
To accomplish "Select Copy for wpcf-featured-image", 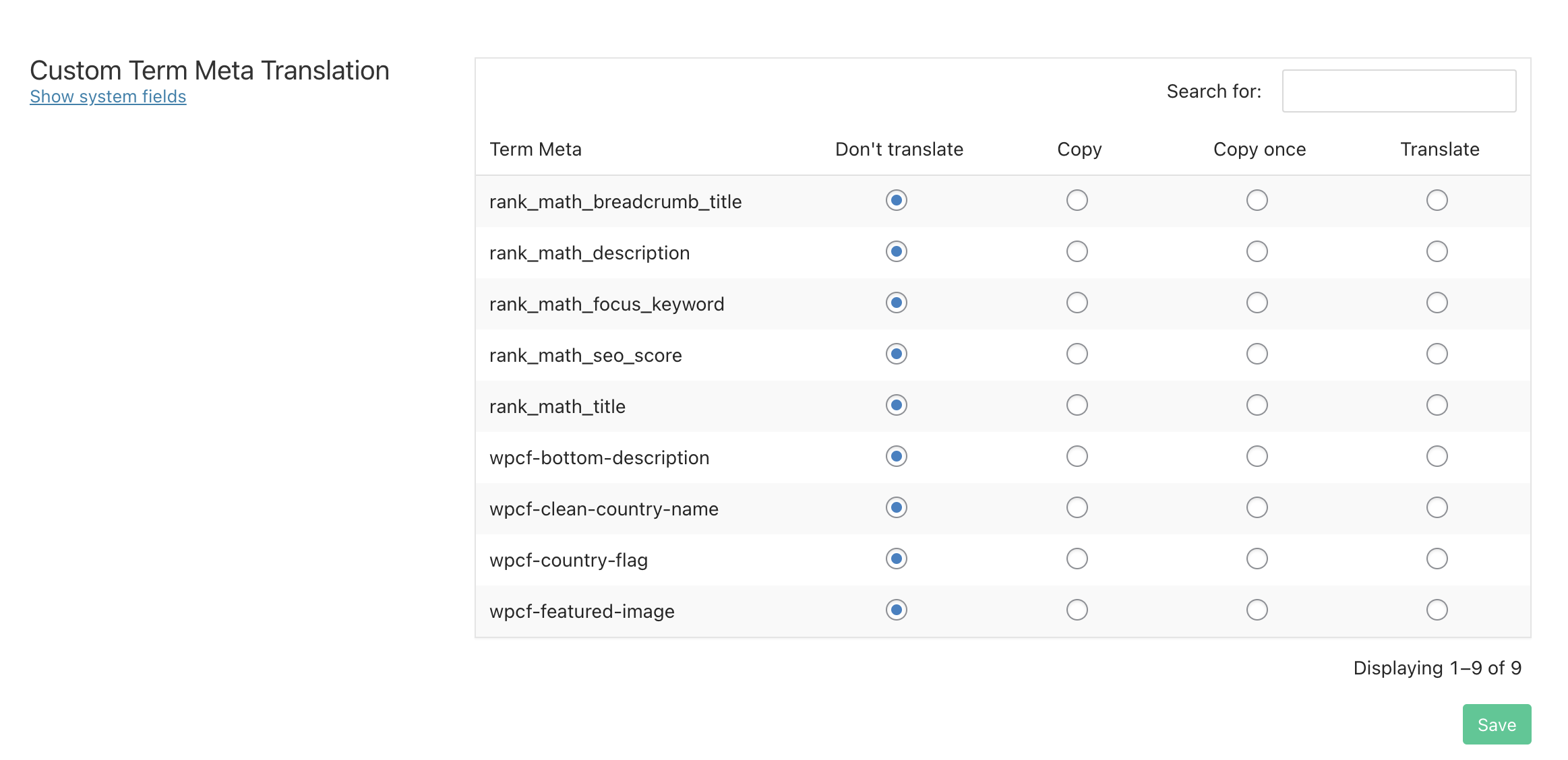I will point(1077,610).
